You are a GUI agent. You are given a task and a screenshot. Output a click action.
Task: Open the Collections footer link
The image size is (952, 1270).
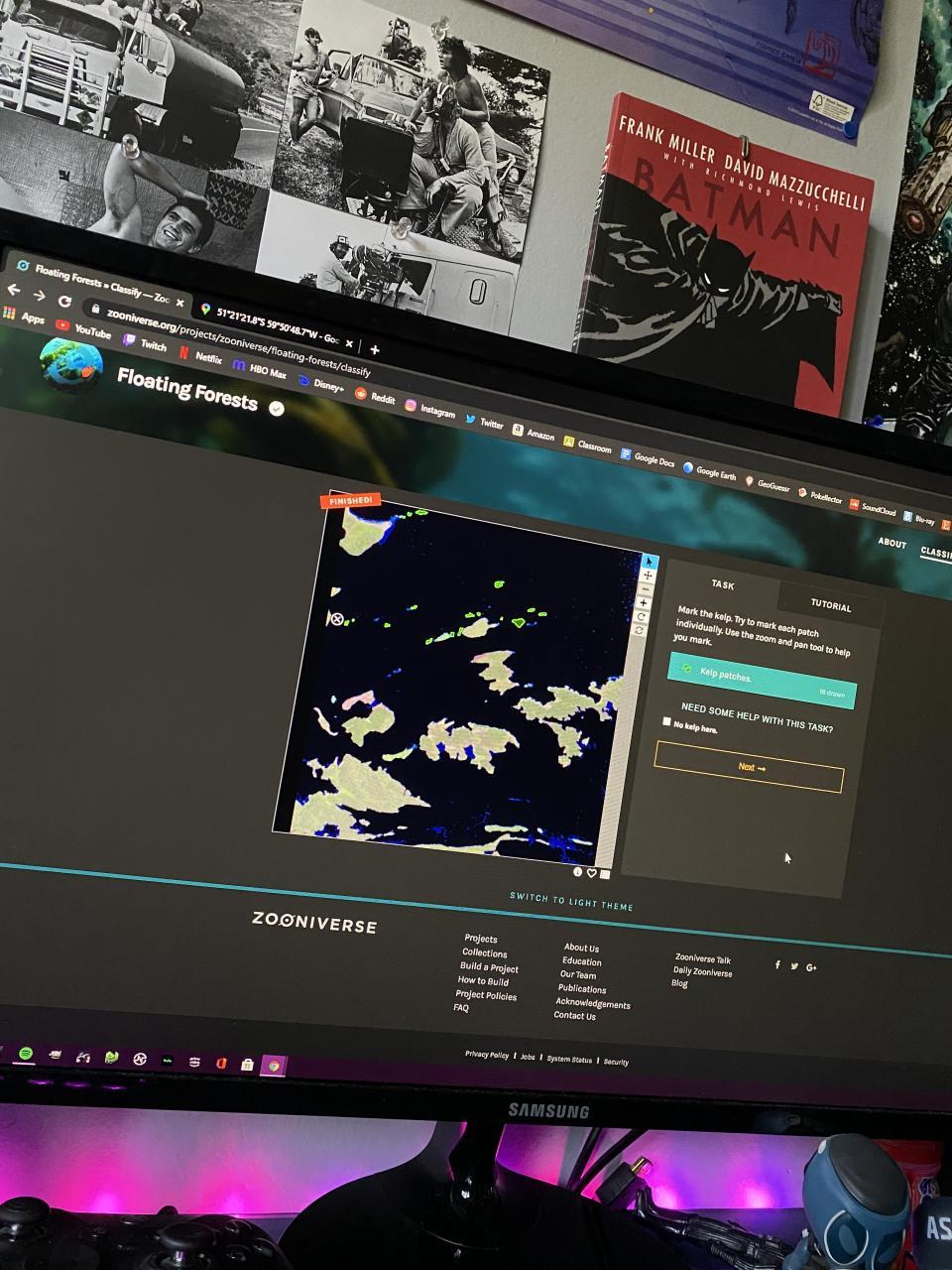(x=484, y=952)
